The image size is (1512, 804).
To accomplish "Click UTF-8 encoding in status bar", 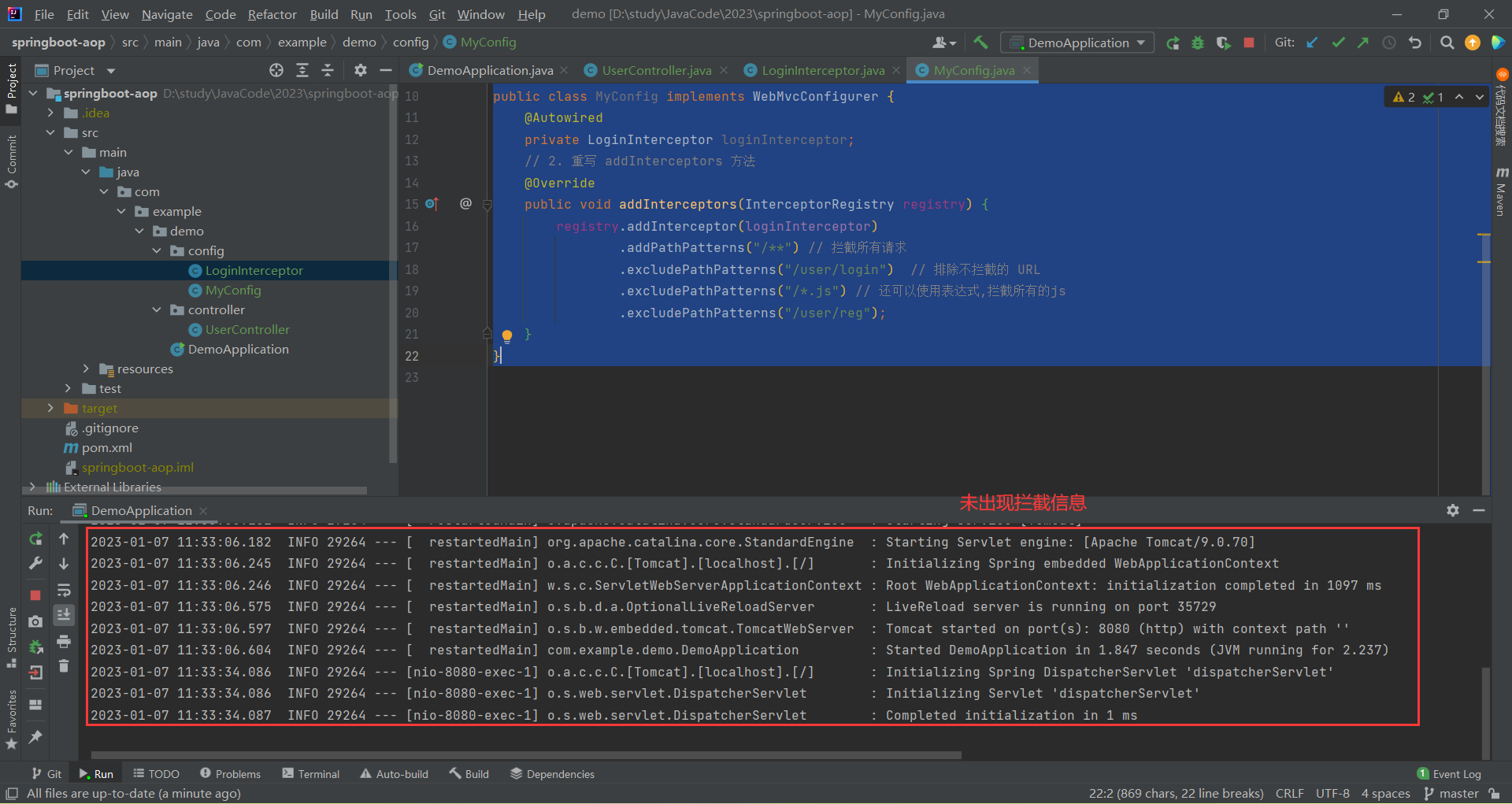I will (x=1332, y=794).
